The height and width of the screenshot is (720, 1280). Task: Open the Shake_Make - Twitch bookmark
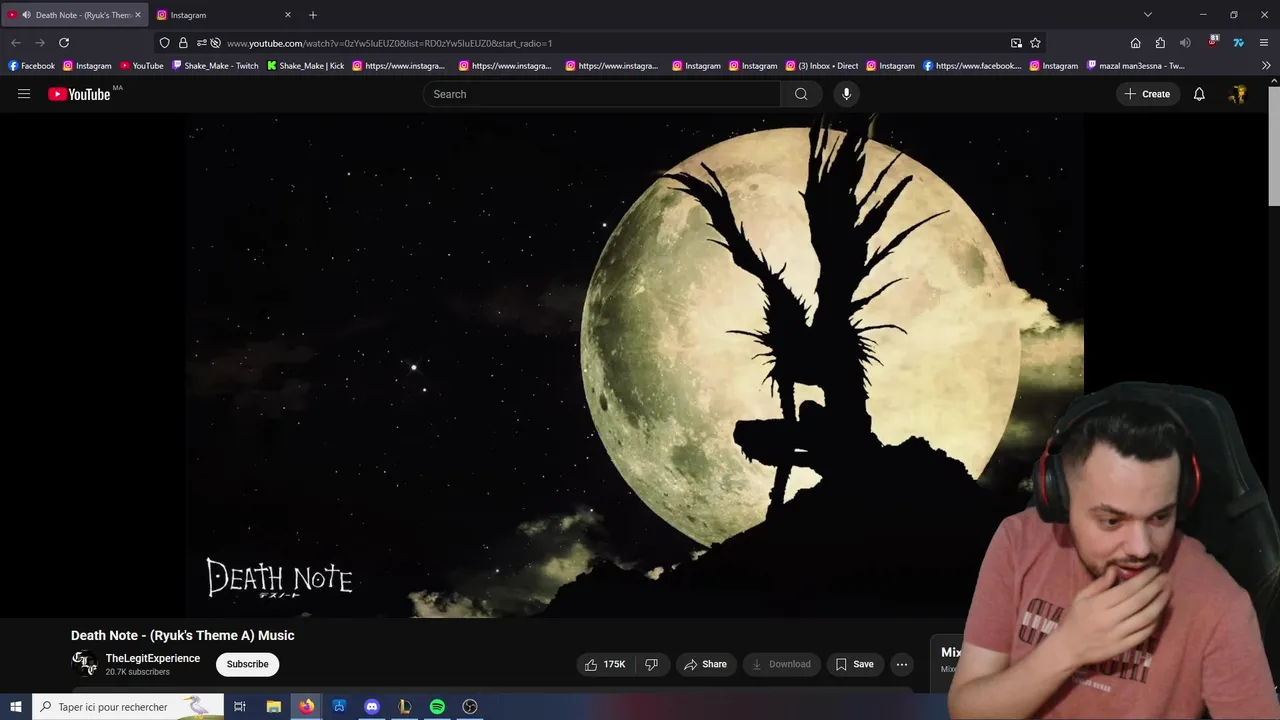[x=215, y=66]
